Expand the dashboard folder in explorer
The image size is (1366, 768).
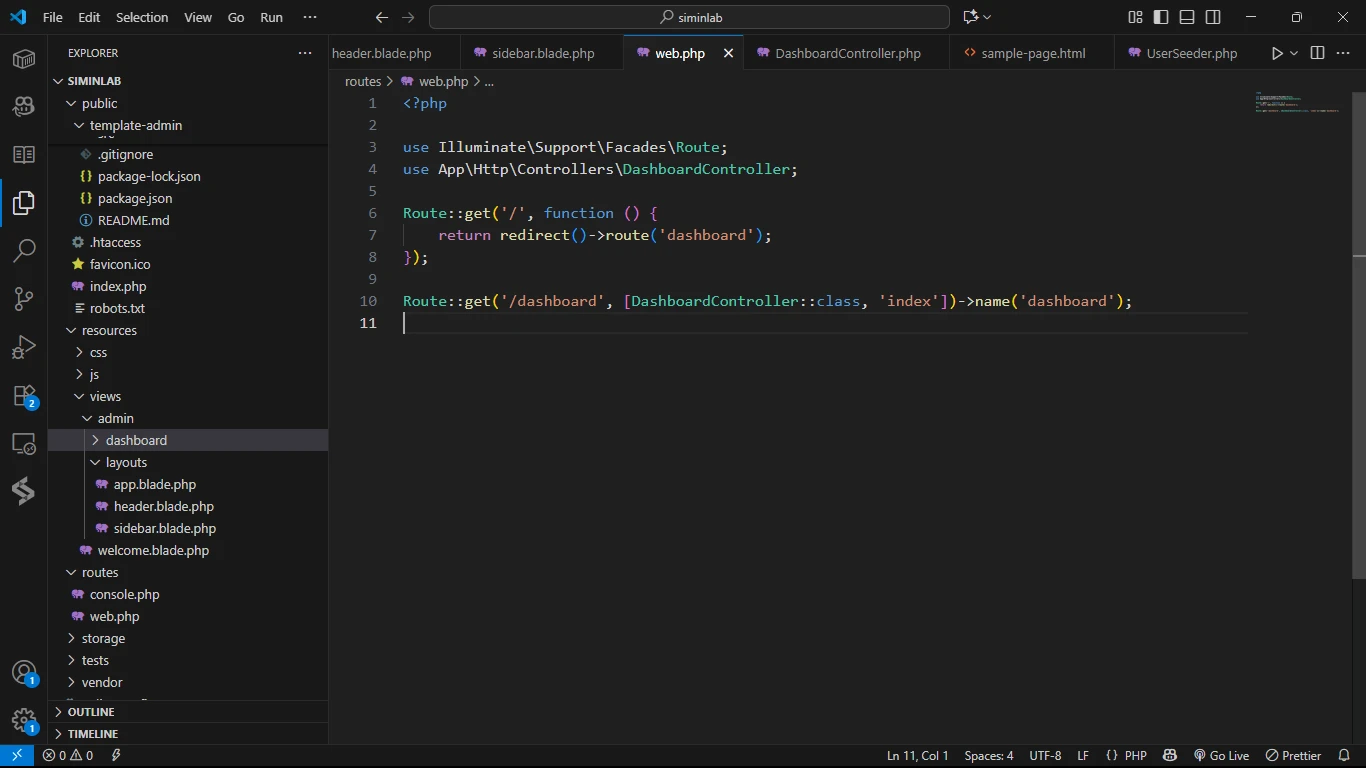(x=136, y=440)
